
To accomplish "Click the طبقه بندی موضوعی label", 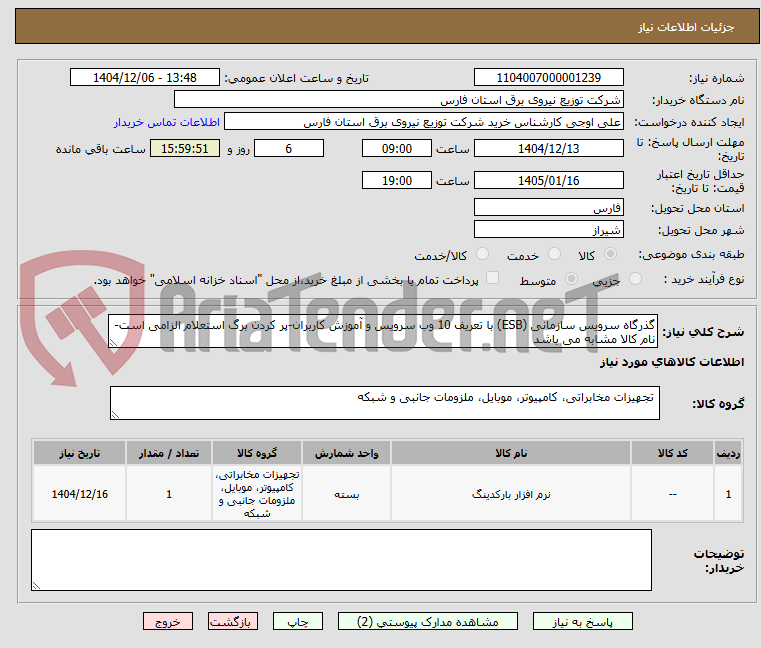I will pyautogui.click(x=691, y=254).
